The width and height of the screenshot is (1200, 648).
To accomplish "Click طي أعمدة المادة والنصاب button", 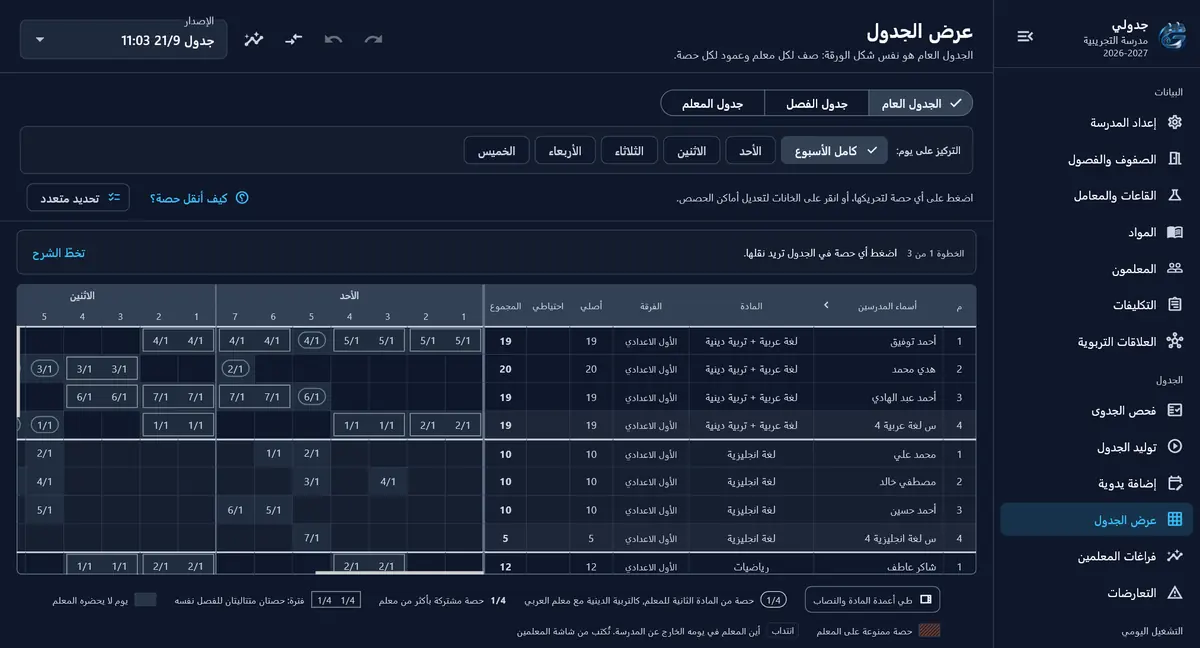I will (x=872, y=600).
